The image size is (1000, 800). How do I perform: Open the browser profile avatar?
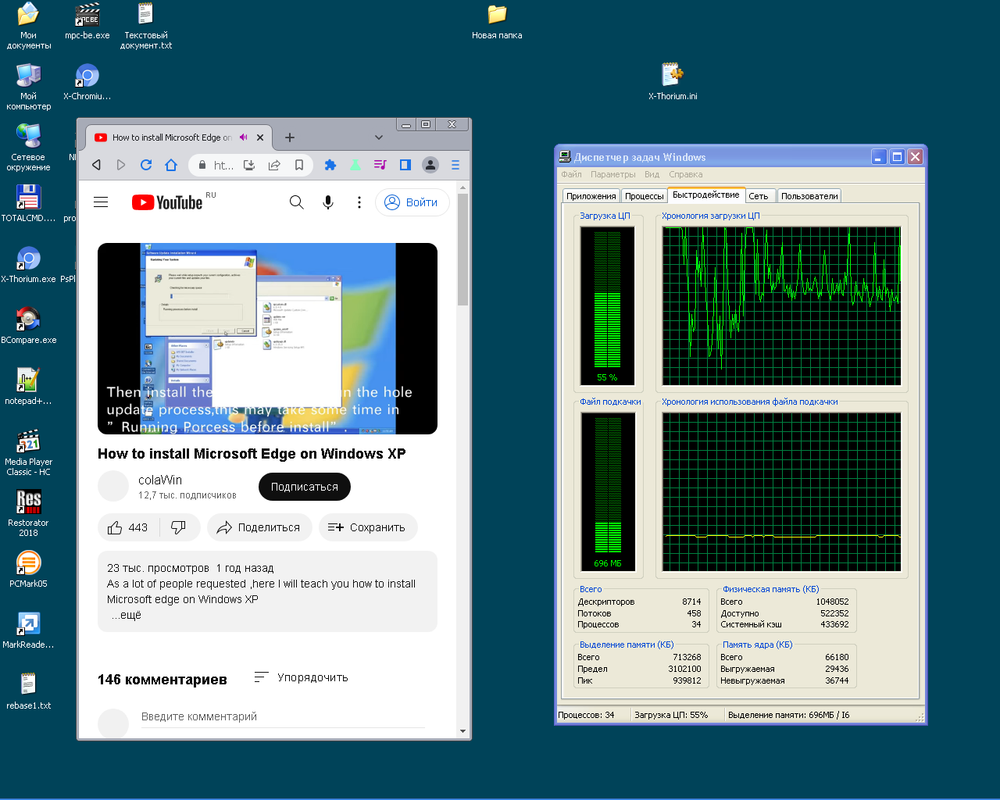coord(430,165)
